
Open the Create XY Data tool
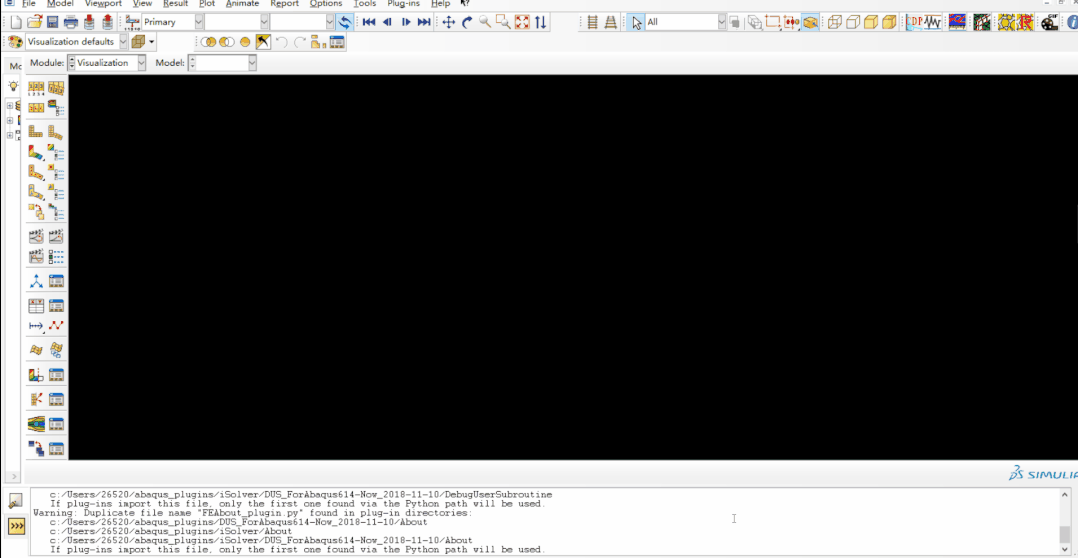(x=36, y=306)
